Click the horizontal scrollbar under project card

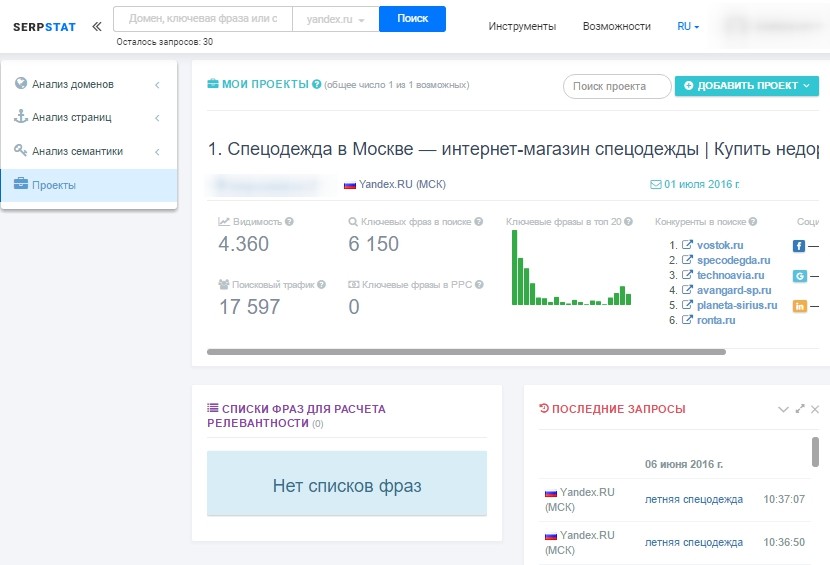pyautogui.click(x=466, y=352)
